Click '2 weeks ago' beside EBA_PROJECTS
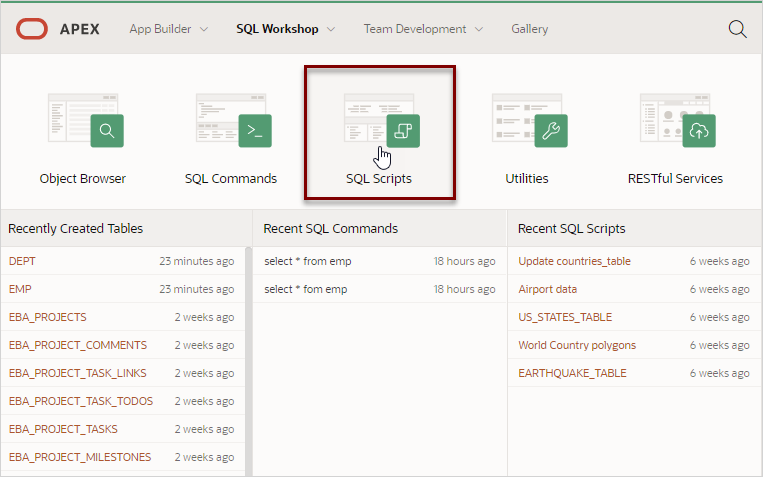This screenshot has width=763, height=477. coord(204,317)
